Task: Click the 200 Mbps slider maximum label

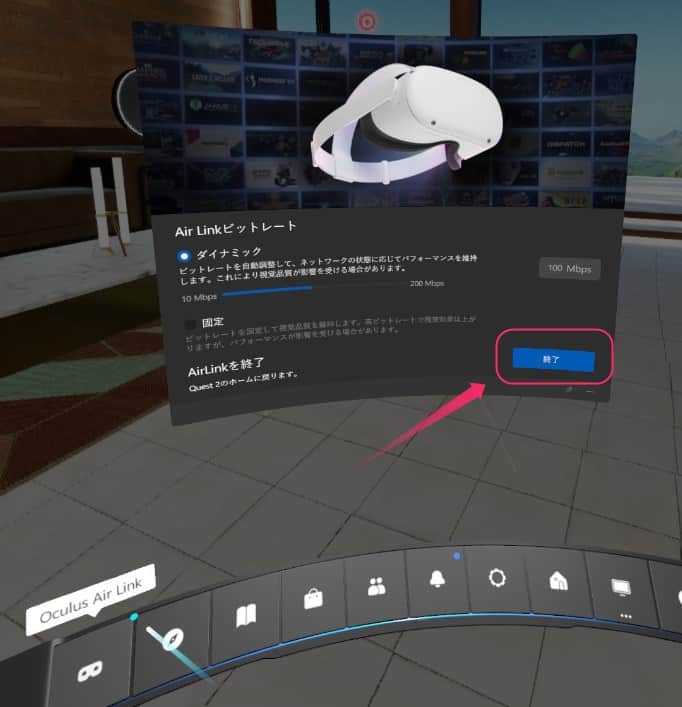Action: click(427, 283)
